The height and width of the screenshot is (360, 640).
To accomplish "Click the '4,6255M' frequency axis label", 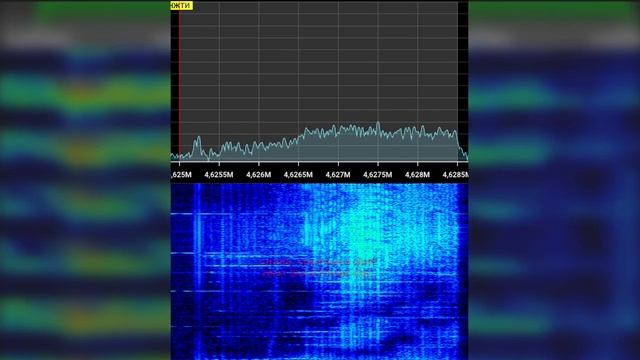I will [x=219, y=175].
